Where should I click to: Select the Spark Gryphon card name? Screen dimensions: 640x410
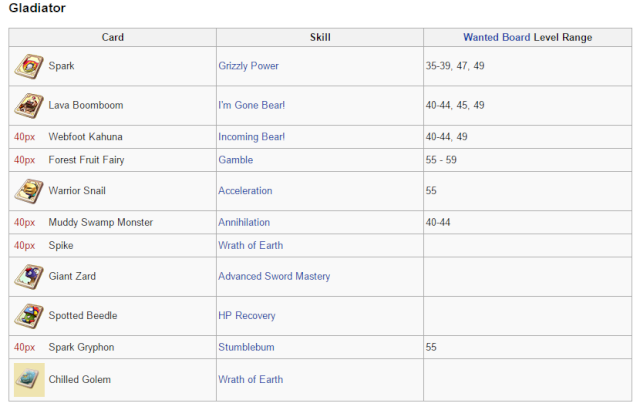click(81, 347)
